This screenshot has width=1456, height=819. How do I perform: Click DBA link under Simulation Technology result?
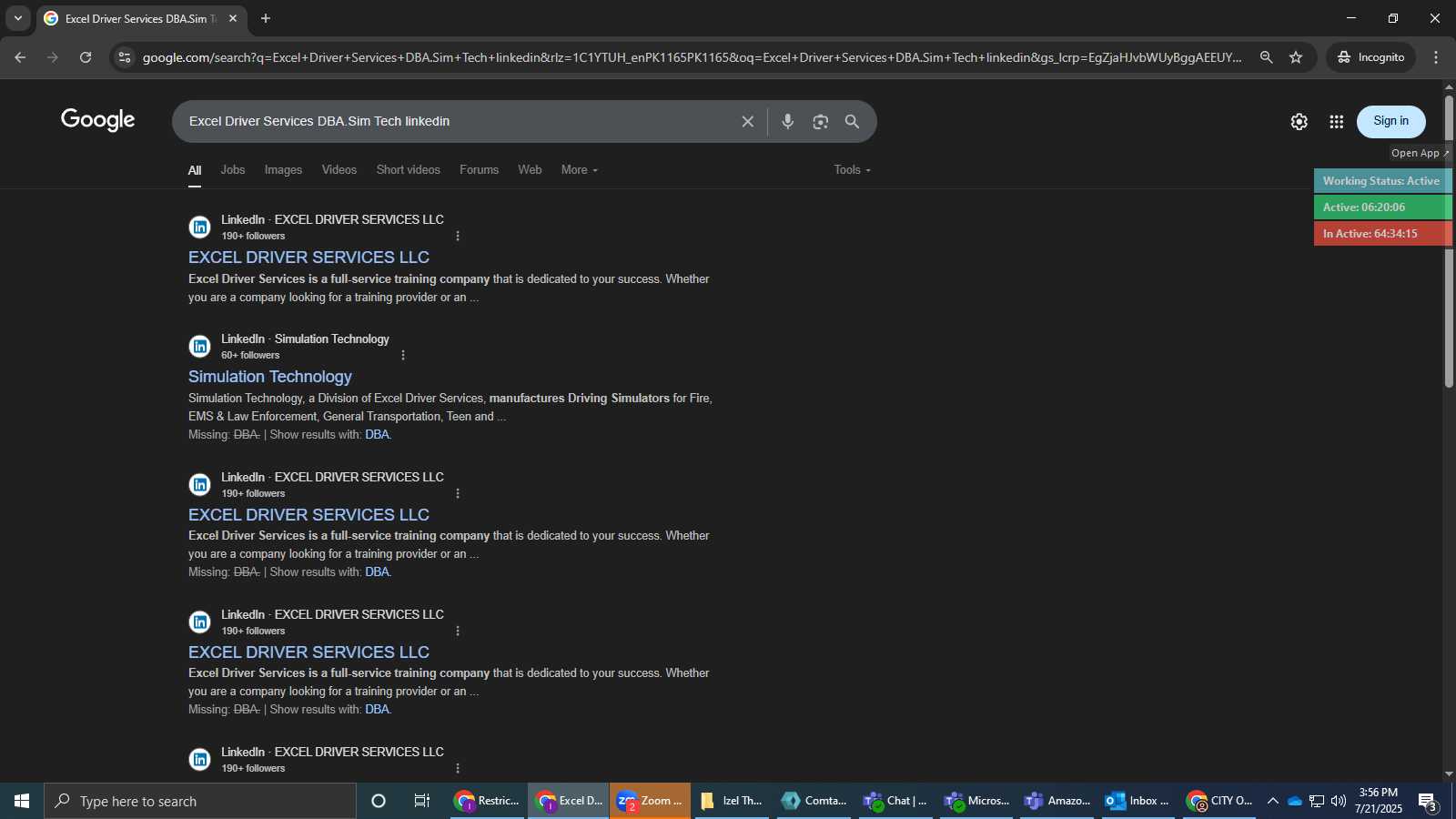pos(377,435)
